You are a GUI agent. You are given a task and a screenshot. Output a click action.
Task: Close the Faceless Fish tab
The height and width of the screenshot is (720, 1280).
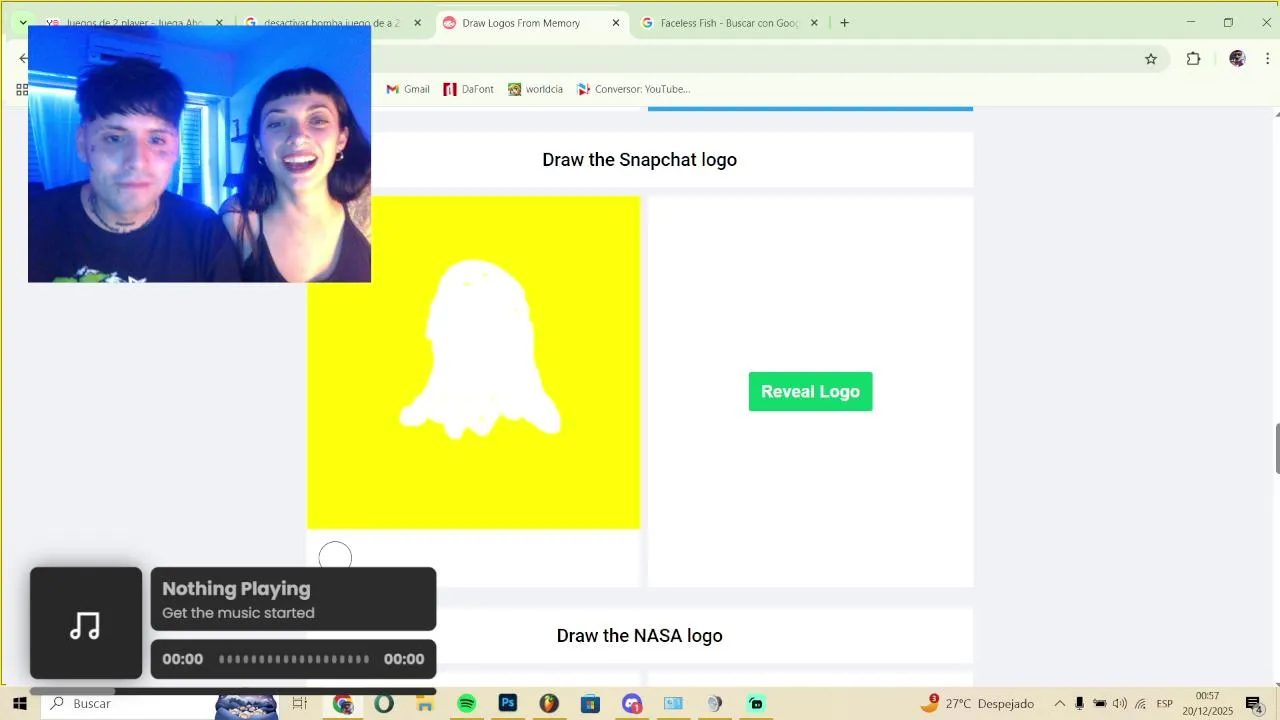814,23
